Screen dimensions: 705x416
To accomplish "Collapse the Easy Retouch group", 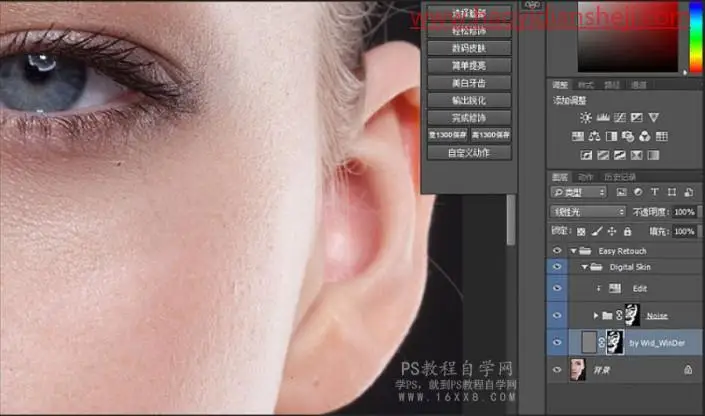I will [573, 251].
